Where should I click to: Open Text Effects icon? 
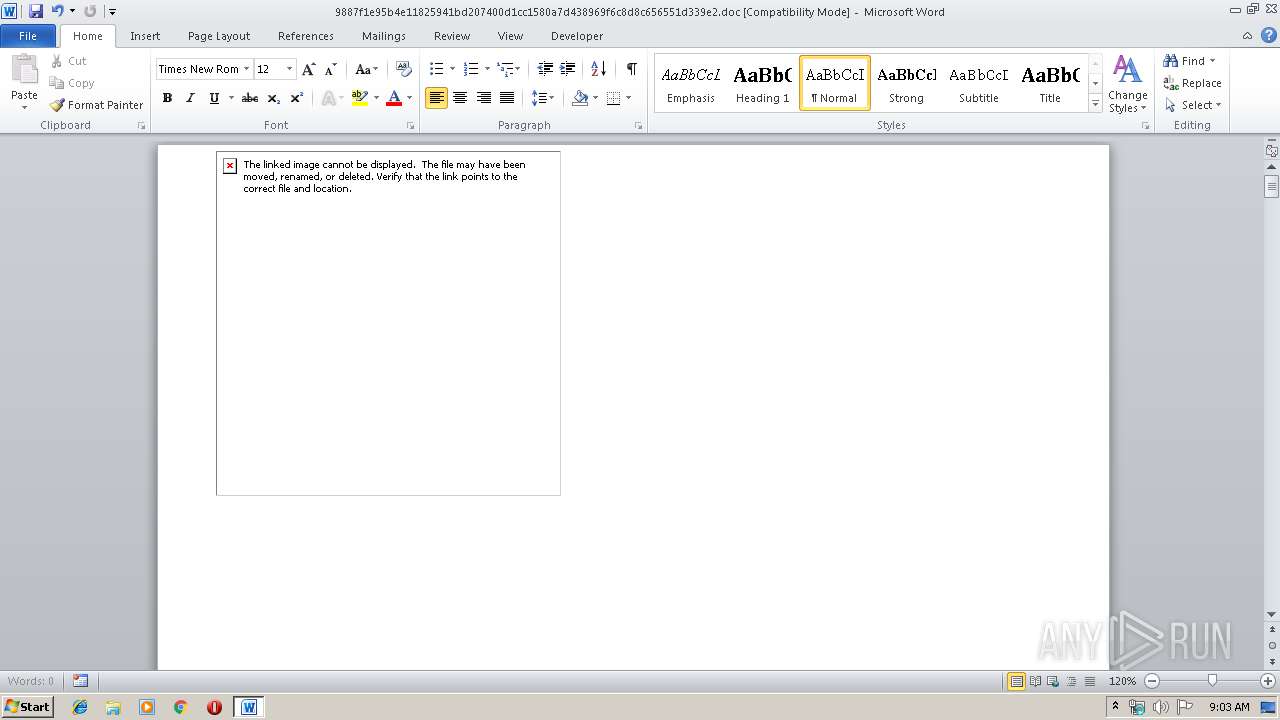click(326, 98)
